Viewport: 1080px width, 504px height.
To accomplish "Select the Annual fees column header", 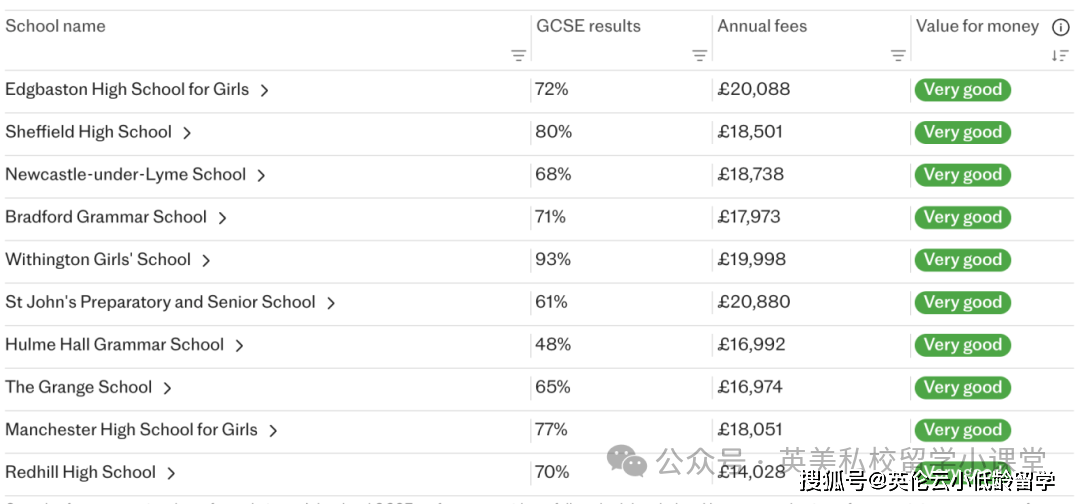I will pos(762,27).
